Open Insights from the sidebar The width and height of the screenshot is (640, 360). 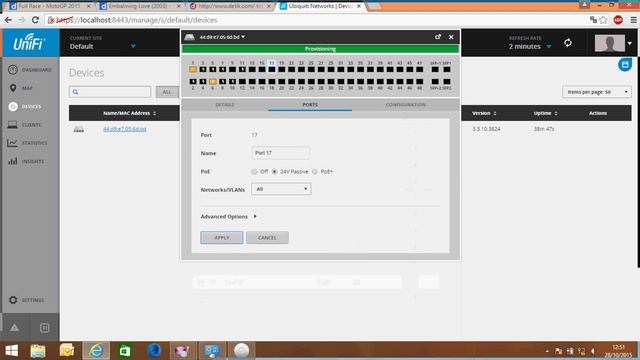pyautogui.click(x=26, y=161)
